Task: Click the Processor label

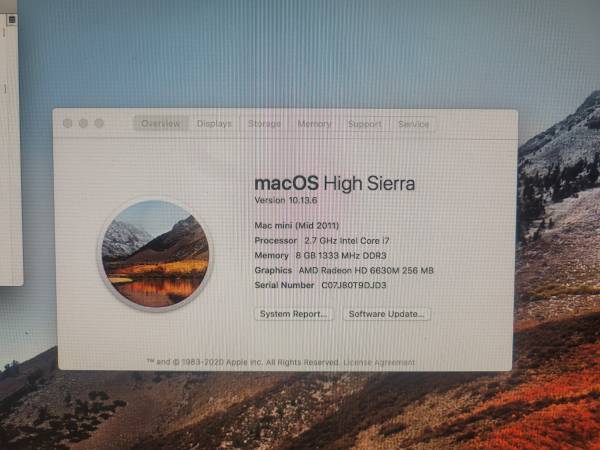Action: click(276, 241)
